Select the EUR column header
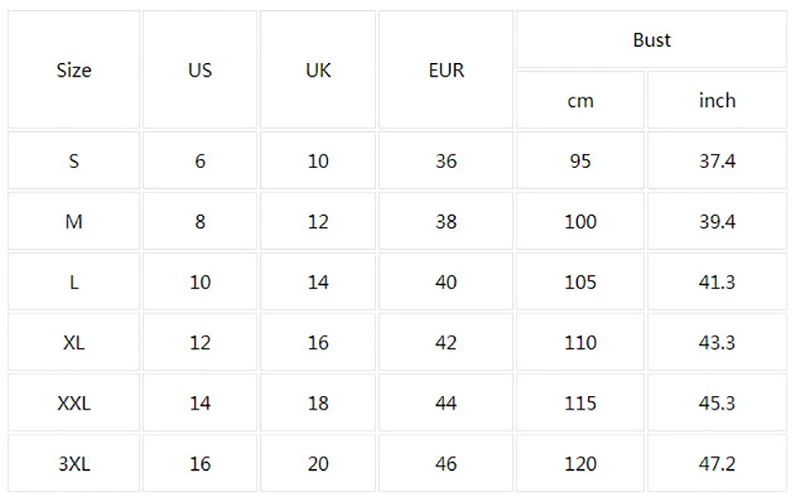This screenshot has height=501, width=800. coord(446,70)
